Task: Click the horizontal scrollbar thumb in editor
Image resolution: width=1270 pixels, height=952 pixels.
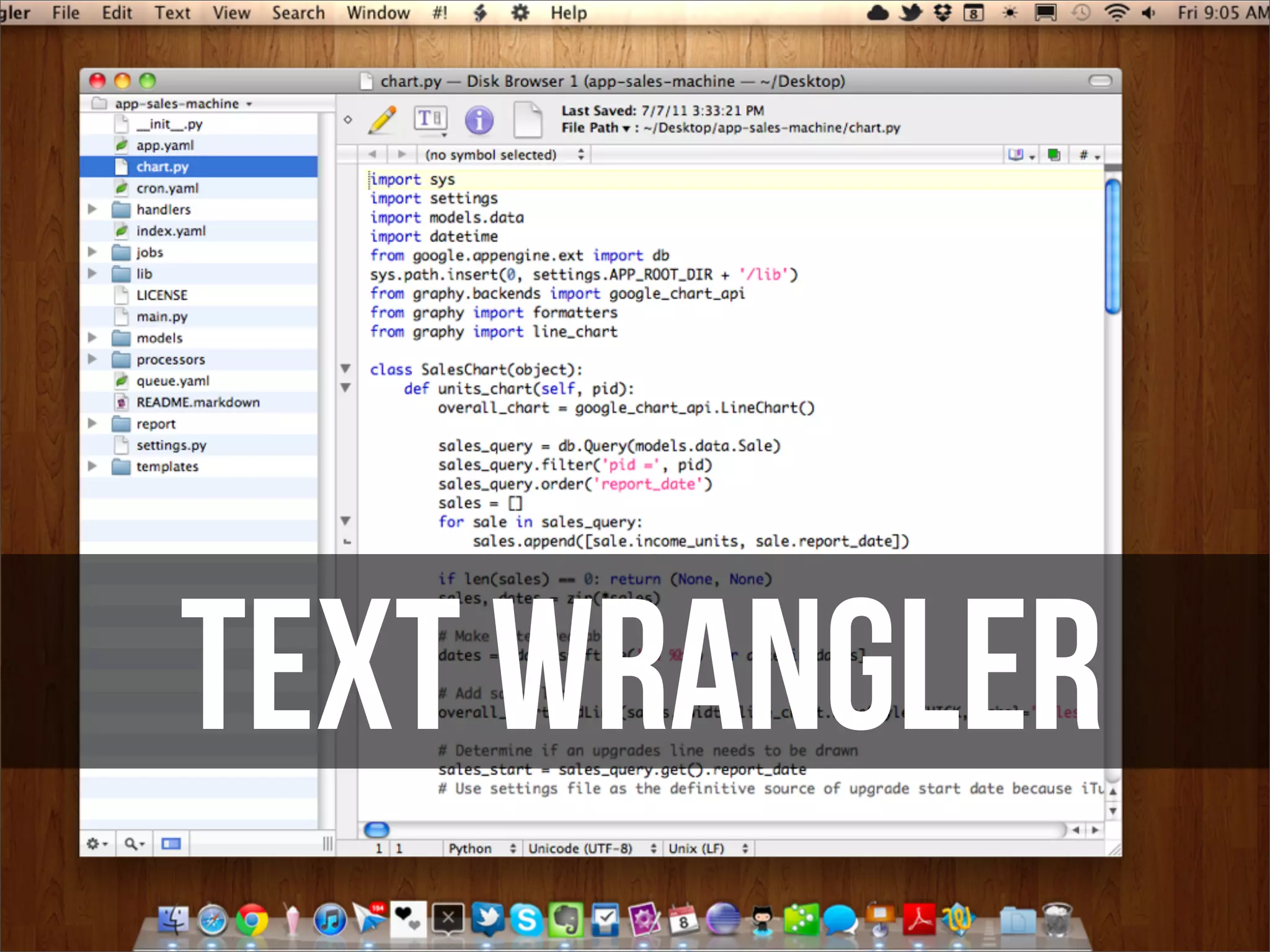Action: click(x=376, y=829)
